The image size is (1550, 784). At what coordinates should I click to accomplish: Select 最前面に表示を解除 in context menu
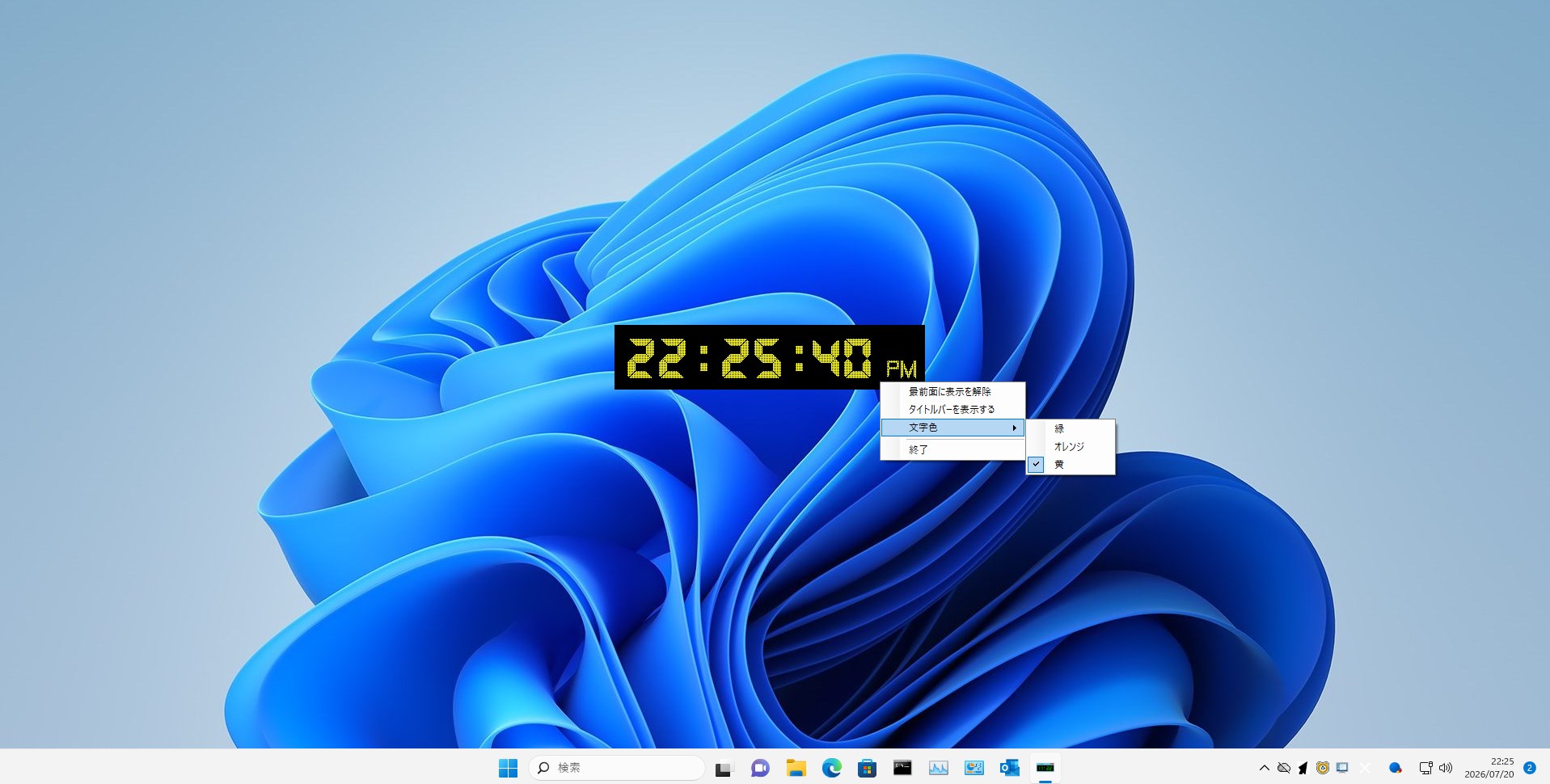pyautogui.click(x=952, y=391)
